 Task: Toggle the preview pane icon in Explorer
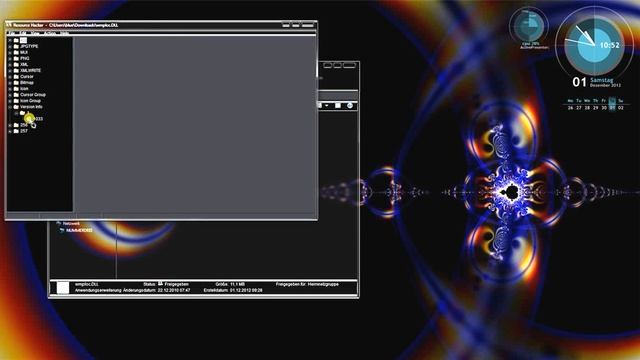pos(338,106)
